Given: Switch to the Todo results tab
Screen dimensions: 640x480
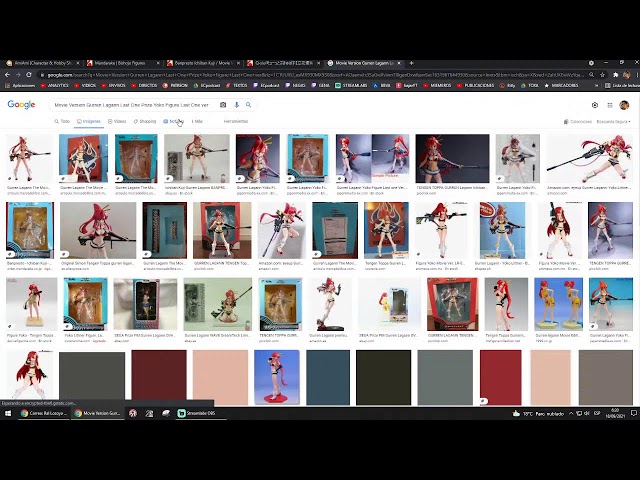Looking at the screenshot, I should point(62,121).
